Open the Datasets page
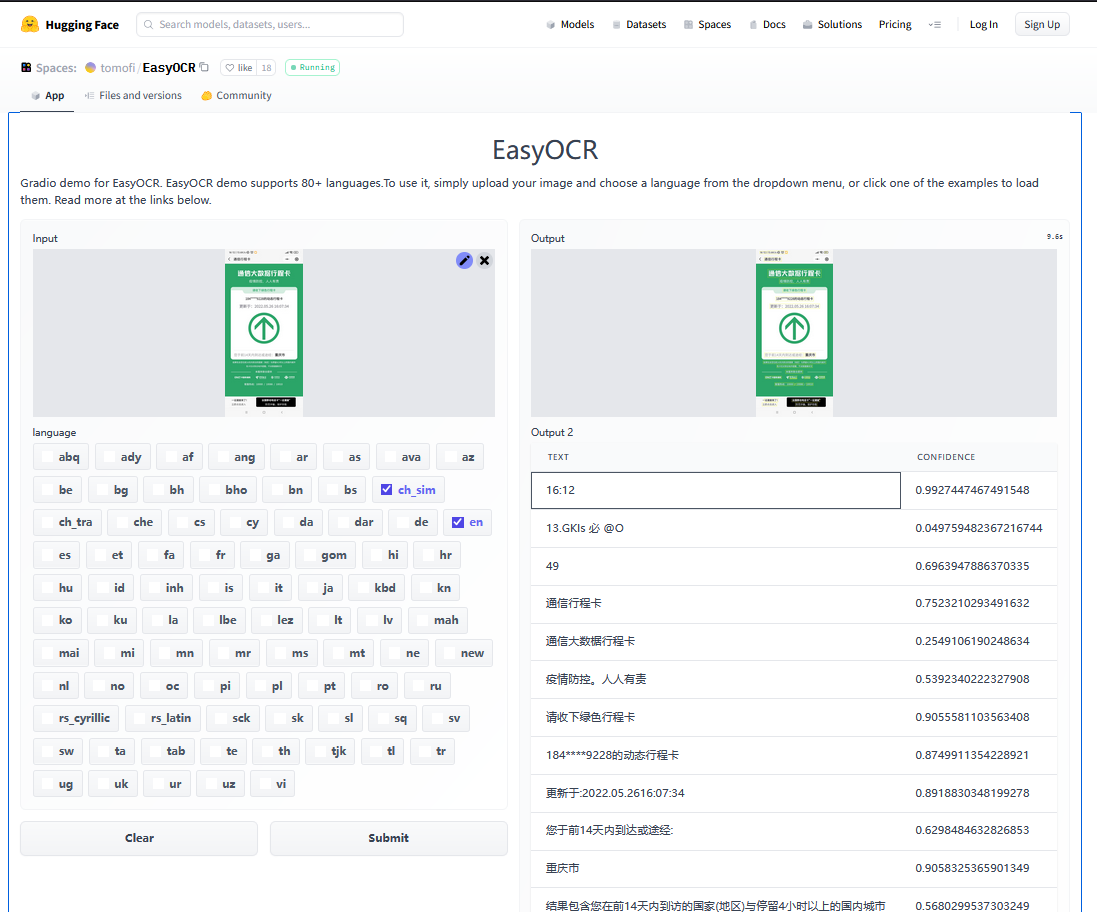The height and width of the screenshot is (912, 1097). pyautogui.click(x=639, y=24)
